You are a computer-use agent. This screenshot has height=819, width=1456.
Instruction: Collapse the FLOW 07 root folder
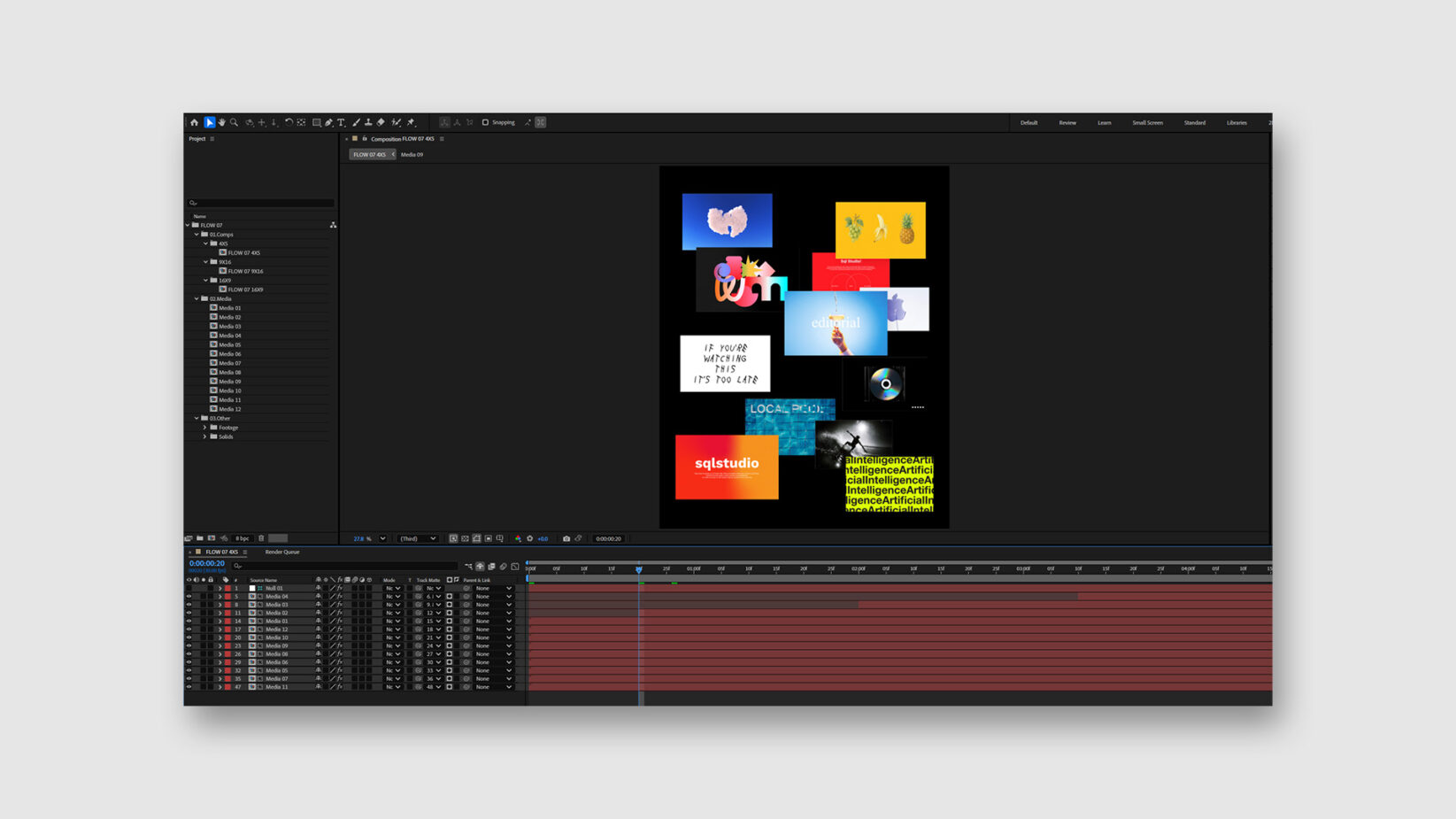pyautogui.click(x=188, y=226)
